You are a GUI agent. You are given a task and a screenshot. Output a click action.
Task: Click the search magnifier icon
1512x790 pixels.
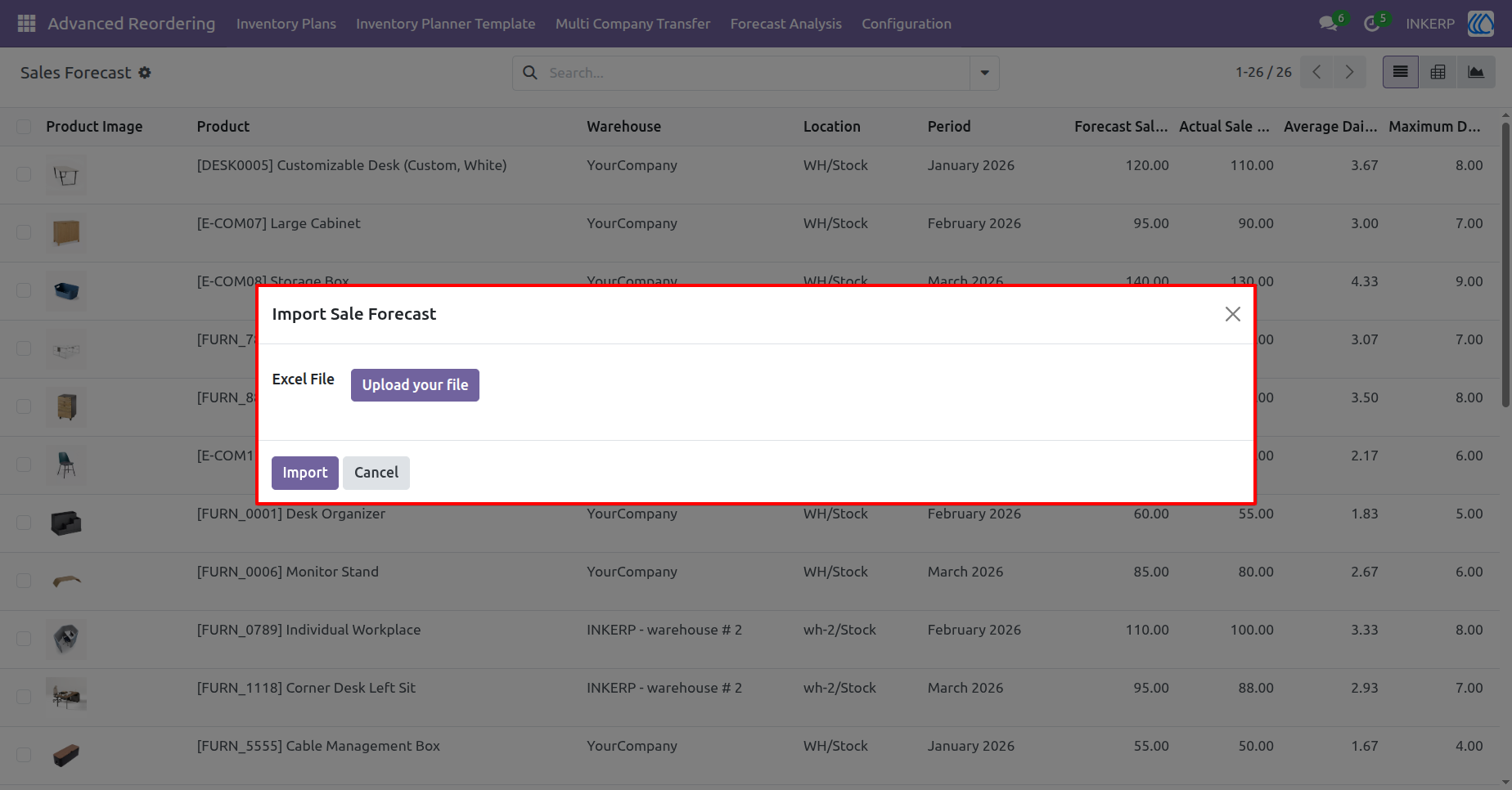(x=530, y=73)
